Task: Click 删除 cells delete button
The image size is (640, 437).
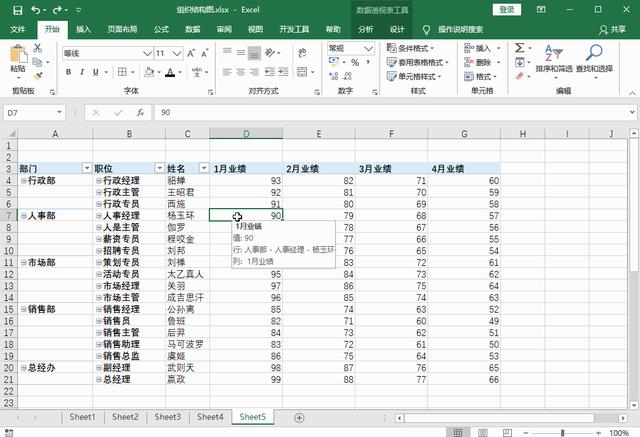Action: point(478,62)
